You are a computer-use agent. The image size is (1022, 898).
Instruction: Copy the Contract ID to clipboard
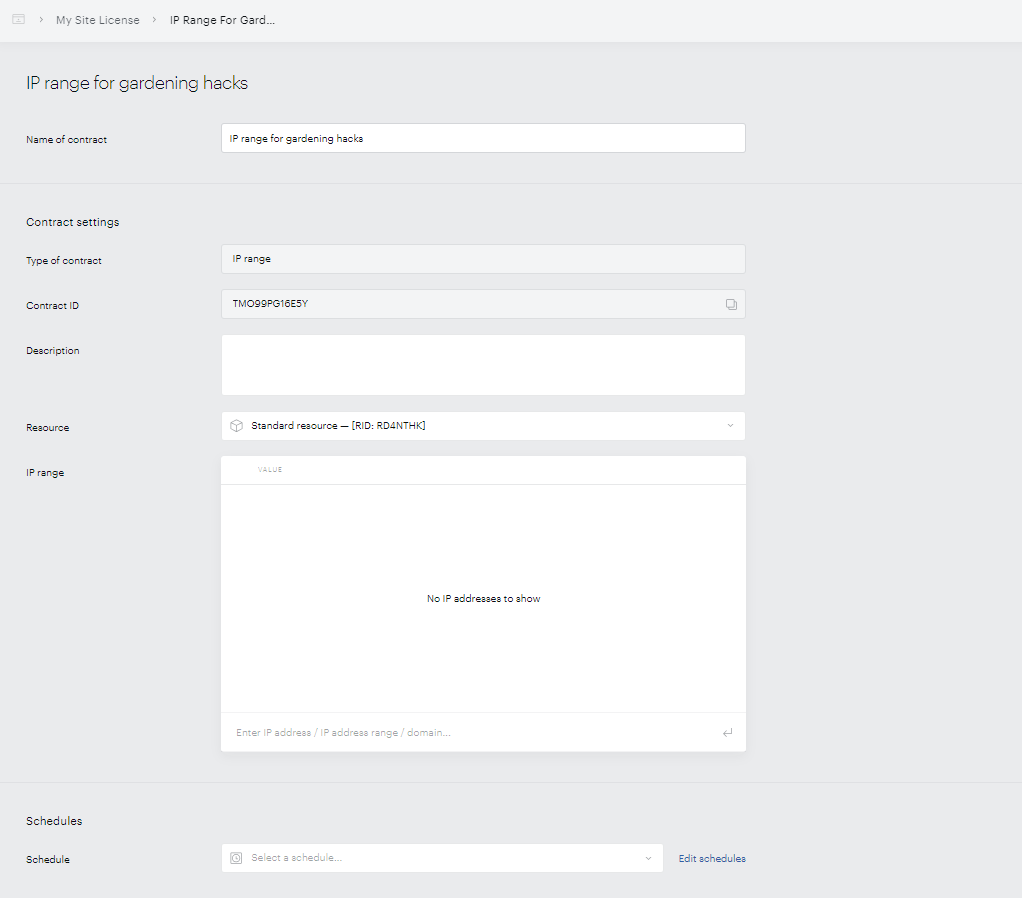pyautogui.click(x=731, y=304)
